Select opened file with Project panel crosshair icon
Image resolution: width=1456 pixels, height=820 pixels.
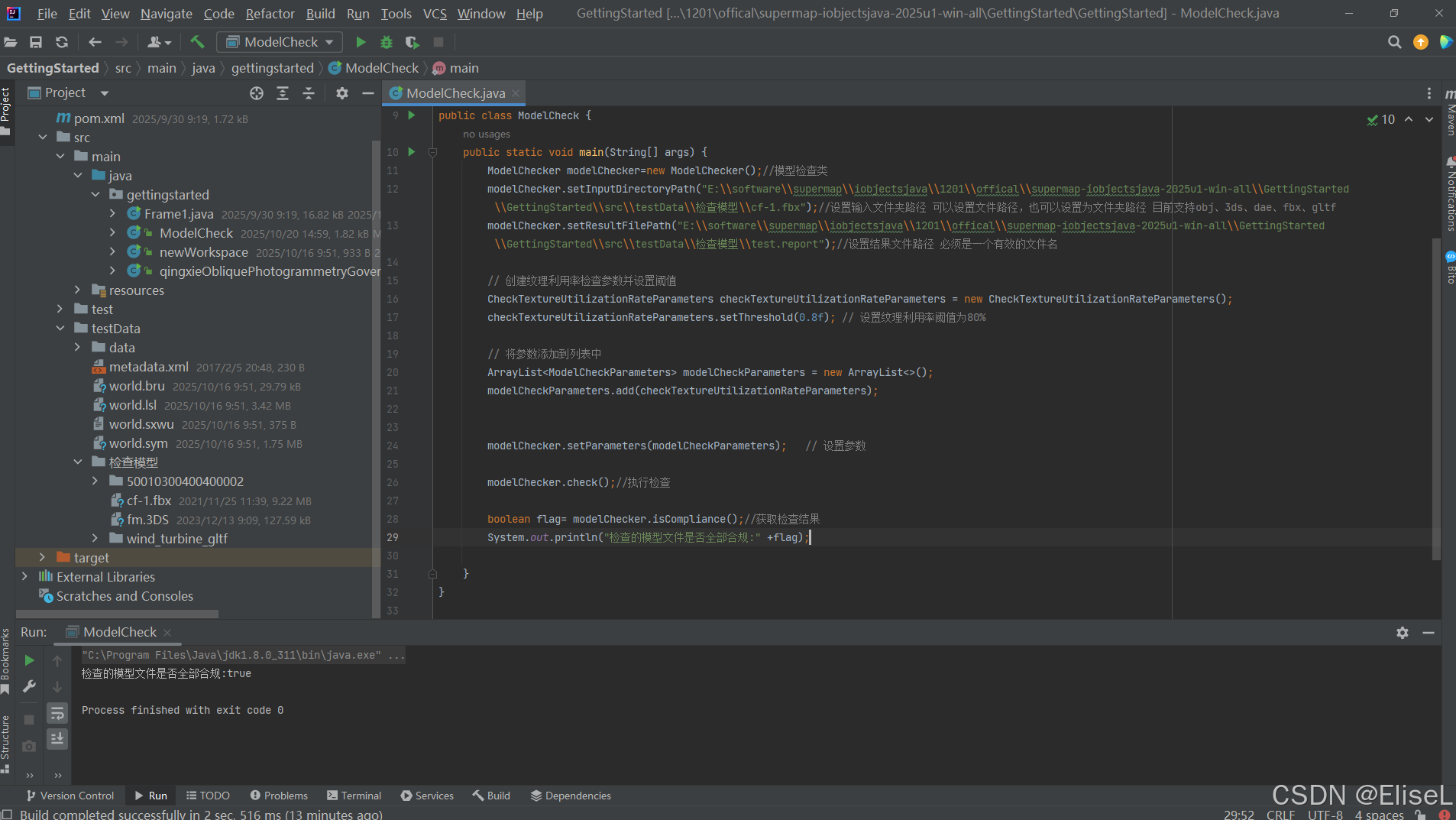pos(257,93)
